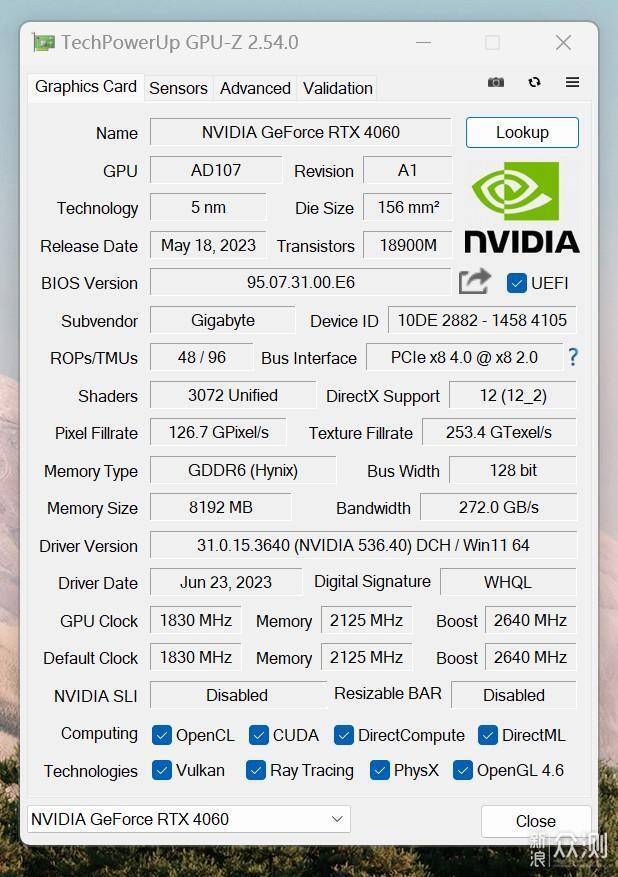Click the Driver Version text field
The width and height of the screenshot is (618, 877).
[x=363, y=545]
